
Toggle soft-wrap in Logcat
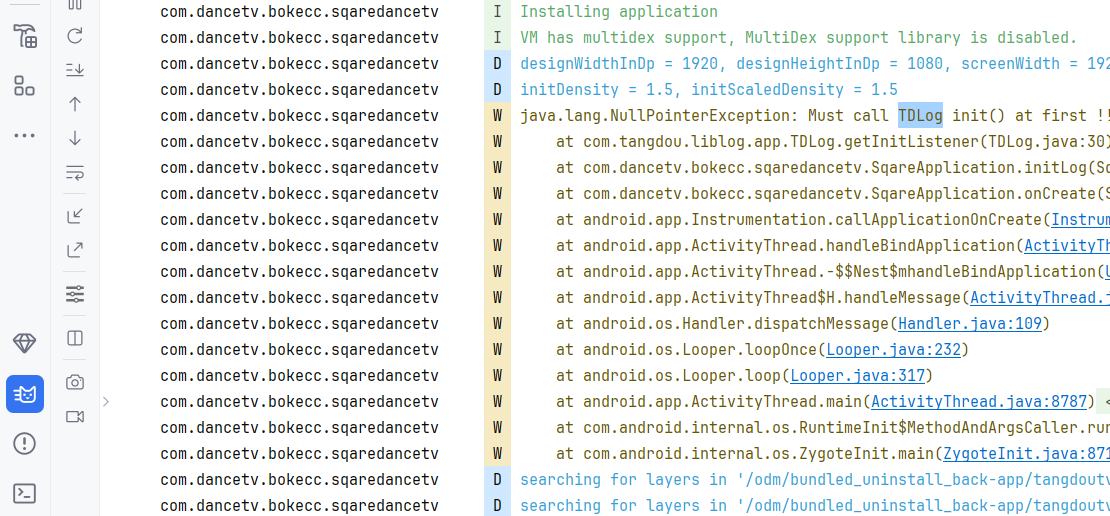75,172
